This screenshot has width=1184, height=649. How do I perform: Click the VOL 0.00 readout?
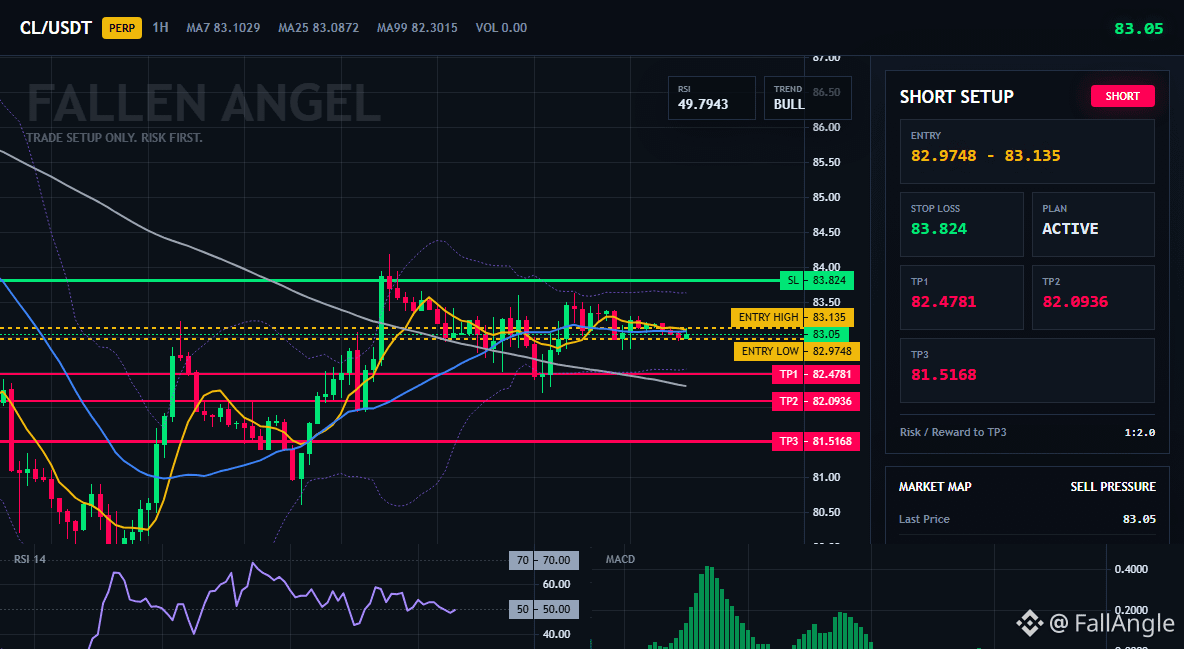coord(501,28)
